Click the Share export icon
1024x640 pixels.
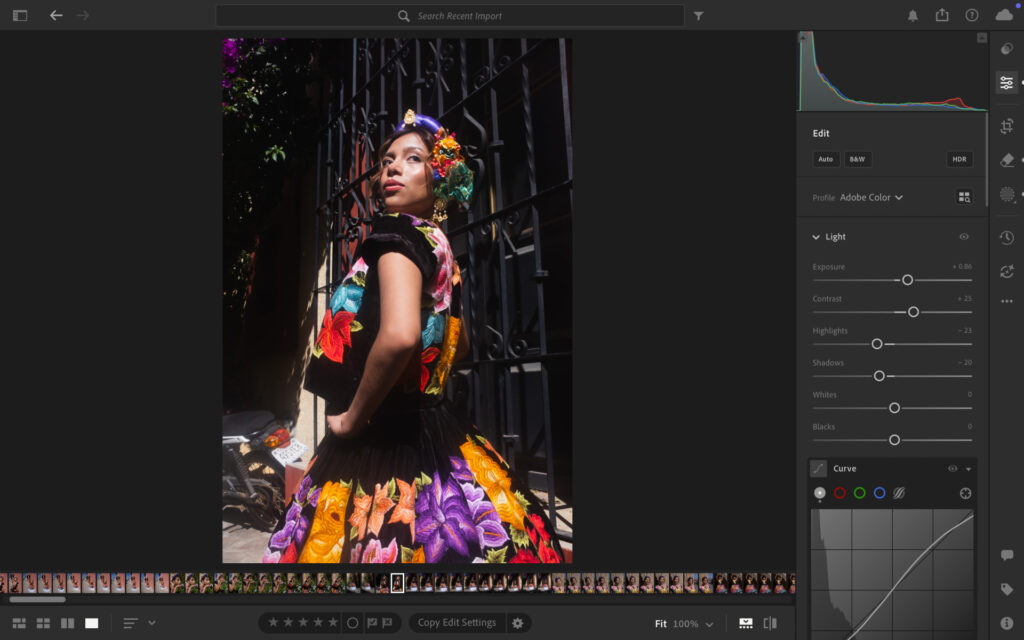pyautogui.click(x=942, y=16)
